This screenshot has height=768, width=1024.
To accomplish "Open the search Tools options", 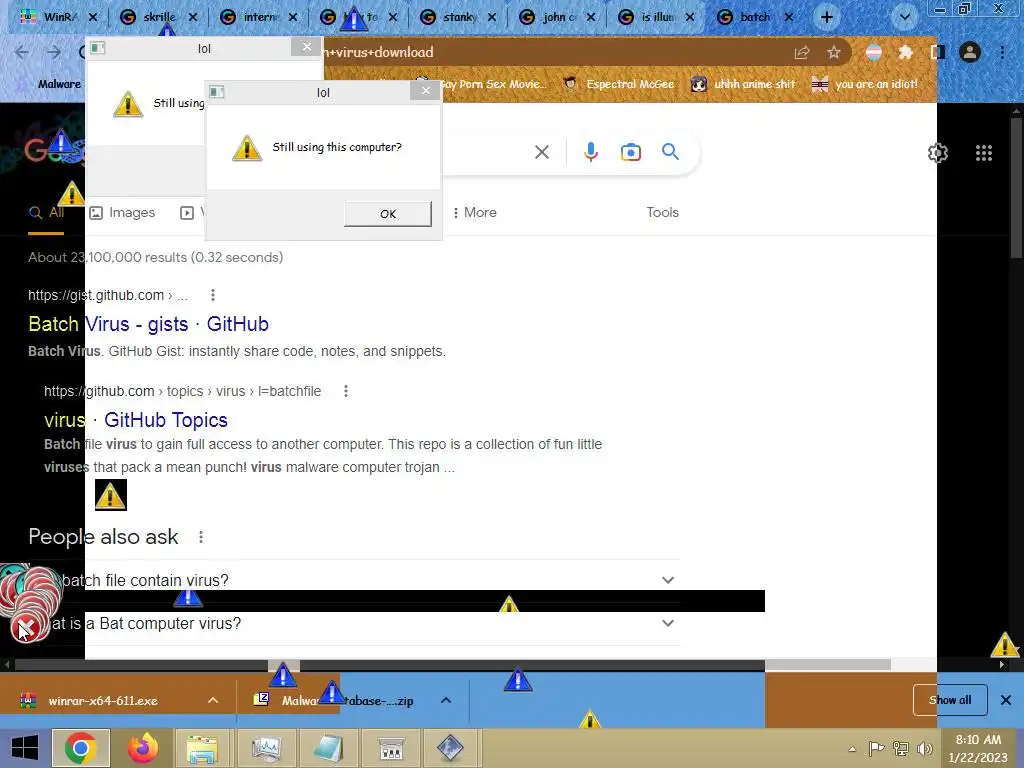I will coord(662,213).
